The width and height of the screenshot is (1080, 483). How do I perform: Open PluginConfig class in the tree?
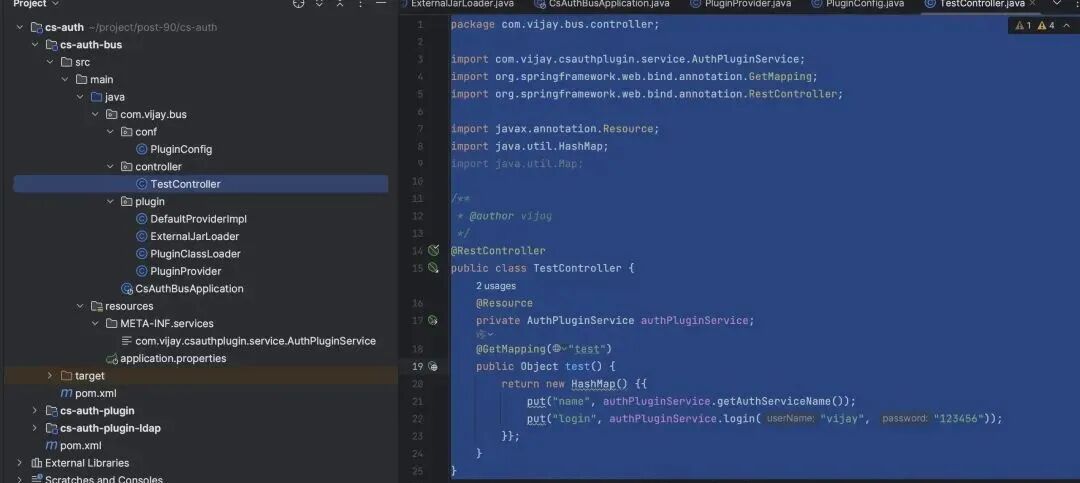point(180,150)
